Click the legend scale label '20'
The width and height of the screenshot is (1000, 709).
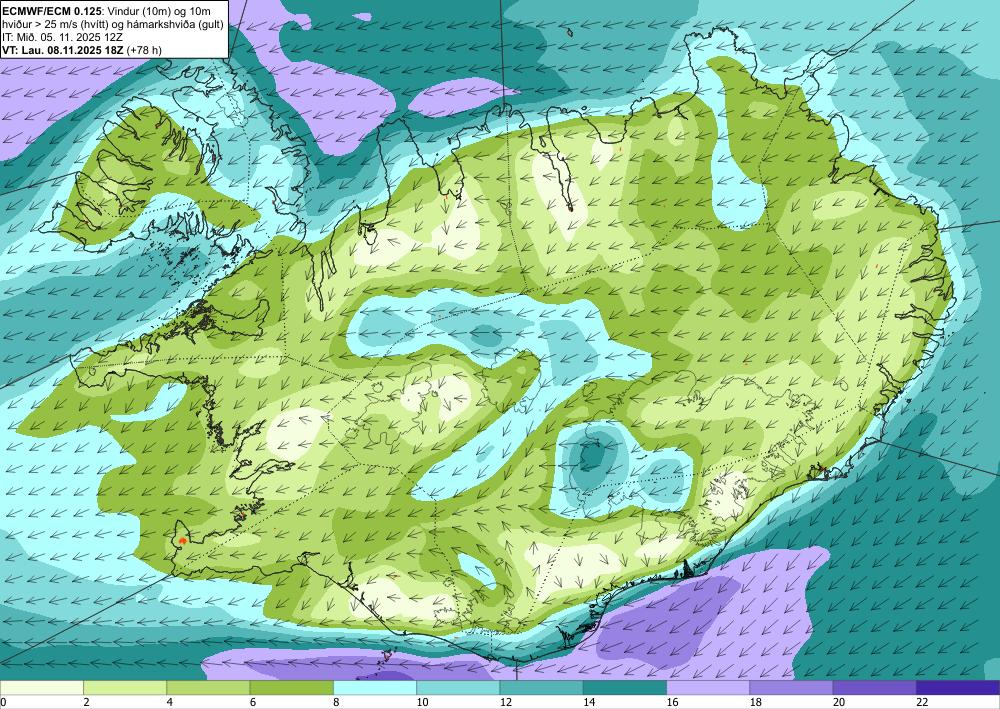tap(839, 702)
